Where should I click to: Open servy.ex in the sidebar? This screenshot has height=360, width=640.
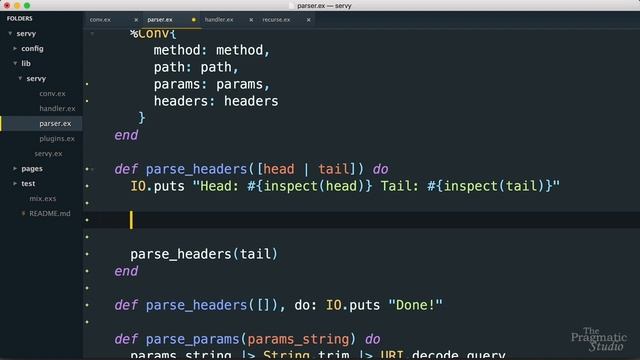click(48, 154)
